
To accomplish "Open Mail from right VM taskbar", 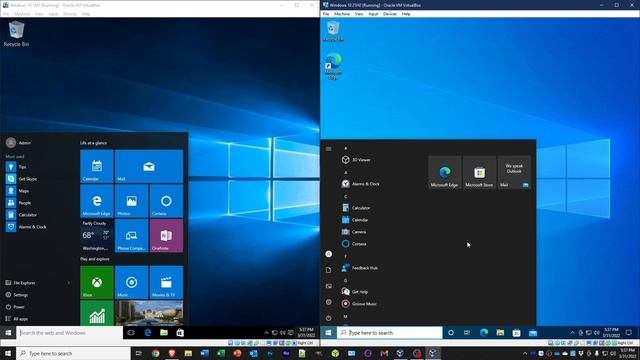I will click(x=533, y=333).
